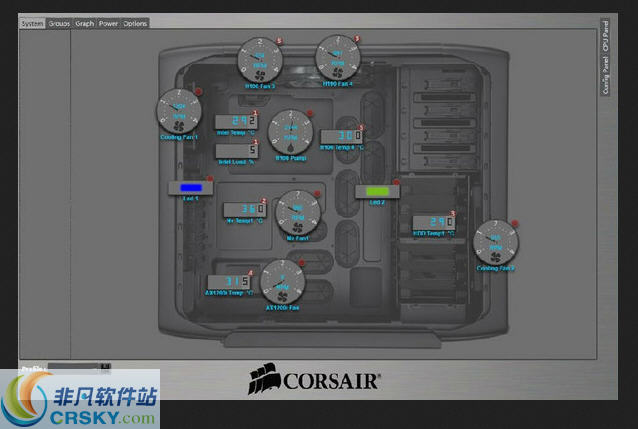This screenshot has width=638, height=429.
Task: Switch to the Groups tab
Action: [59, 24]
